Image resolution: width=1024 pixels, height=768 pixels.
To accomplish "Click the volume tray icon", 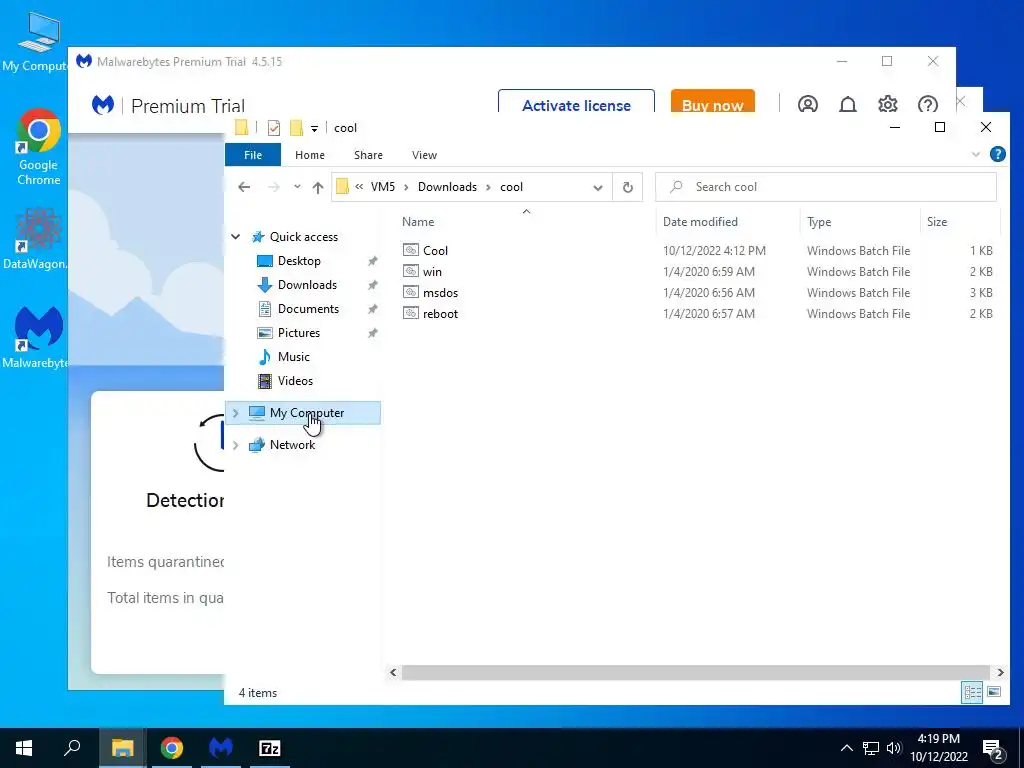I will [893, 748].
